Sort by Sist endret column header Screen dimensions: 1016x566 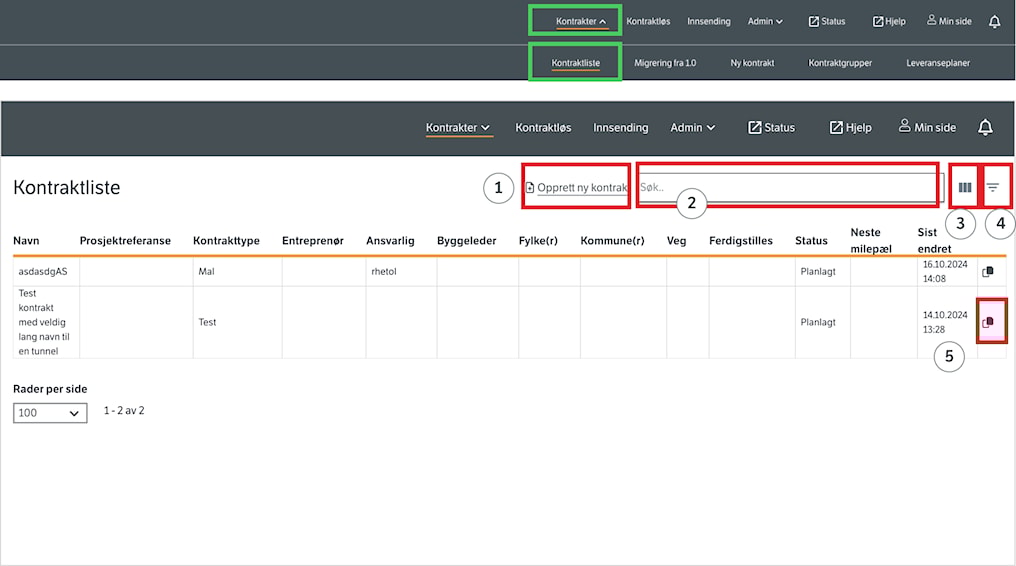coord(934,240)
